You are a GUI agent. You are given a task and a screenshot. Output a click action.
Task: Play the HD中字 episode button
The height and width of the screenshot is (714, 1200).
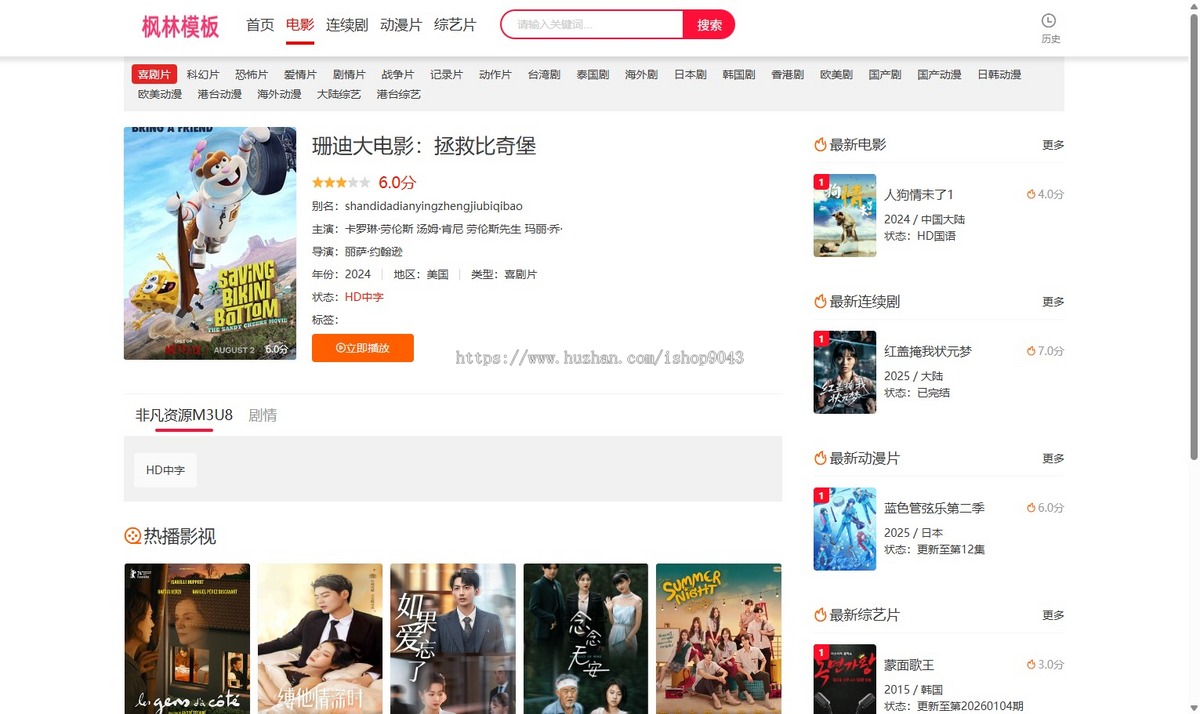pyautogui.click(x=165, y=470)
